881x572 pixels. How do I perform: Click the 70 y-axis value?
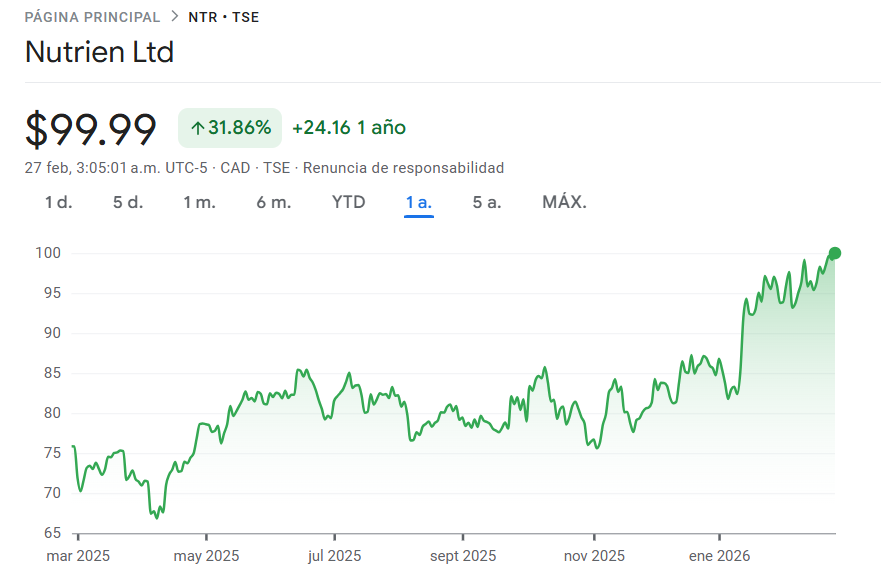(x=52, y=493)
